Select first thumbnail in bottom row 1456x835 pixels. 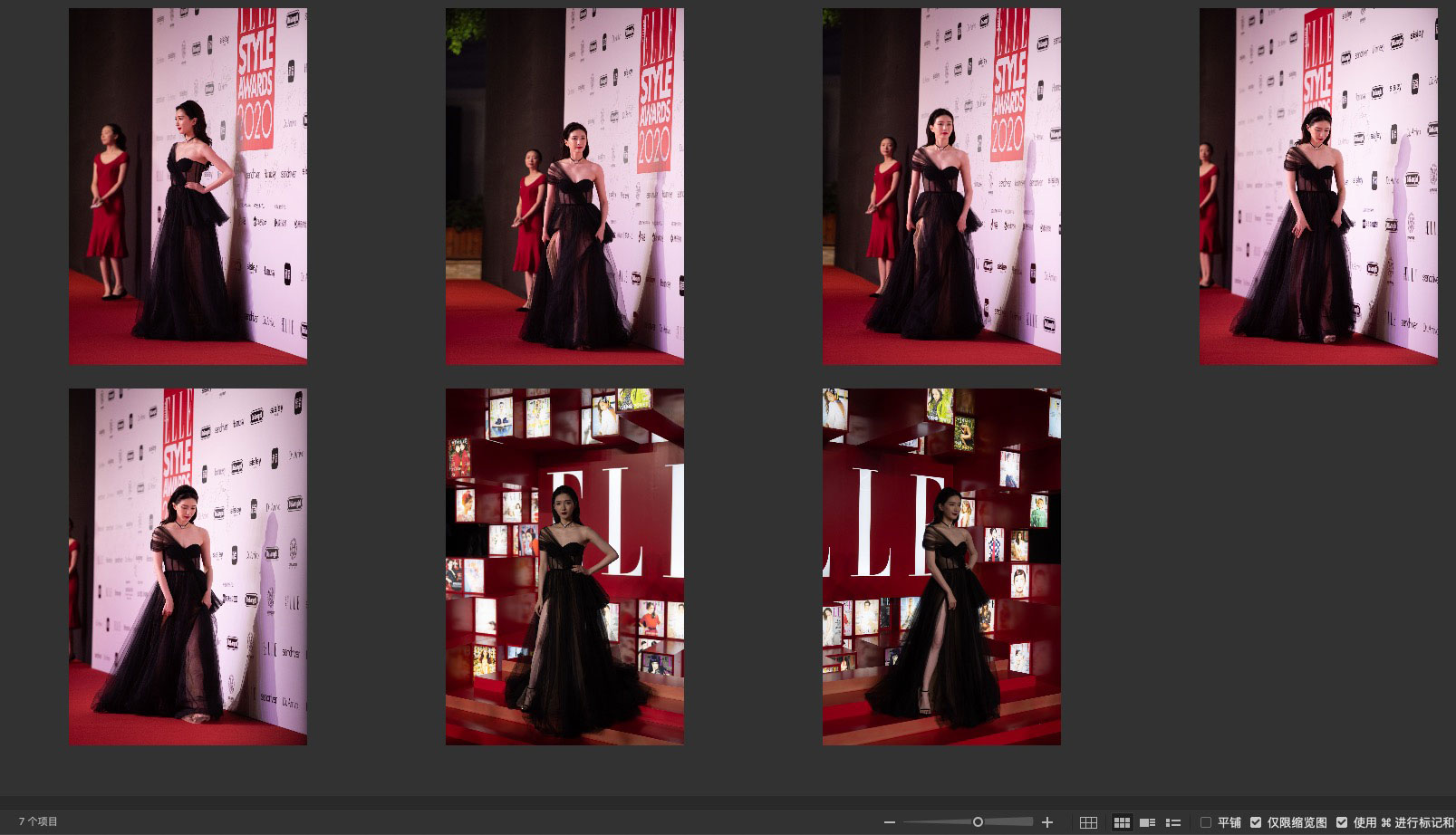[188, 567]
